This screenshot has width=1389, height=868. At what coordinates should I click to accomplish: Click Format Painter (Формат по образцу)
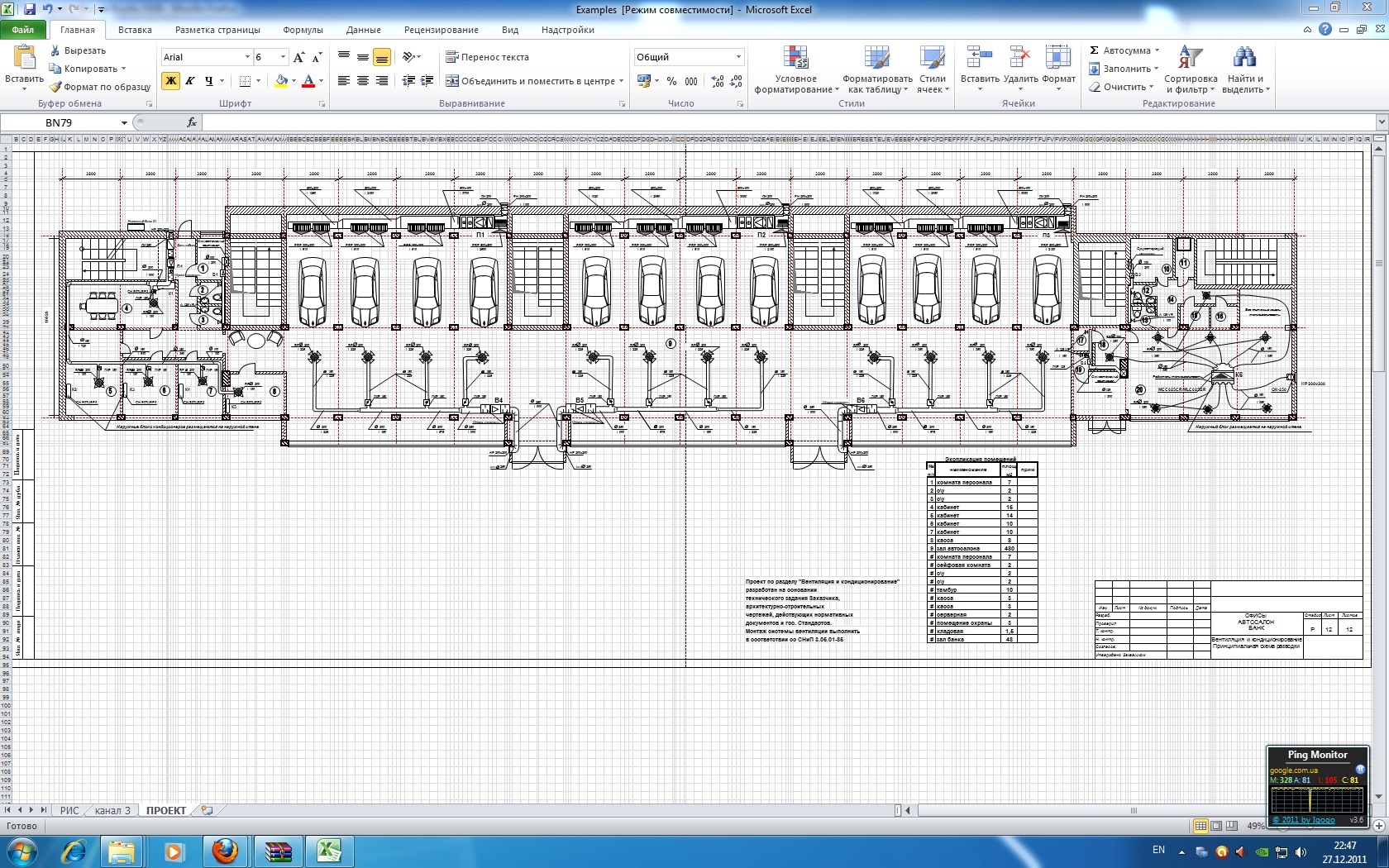[x=100, y=87]
